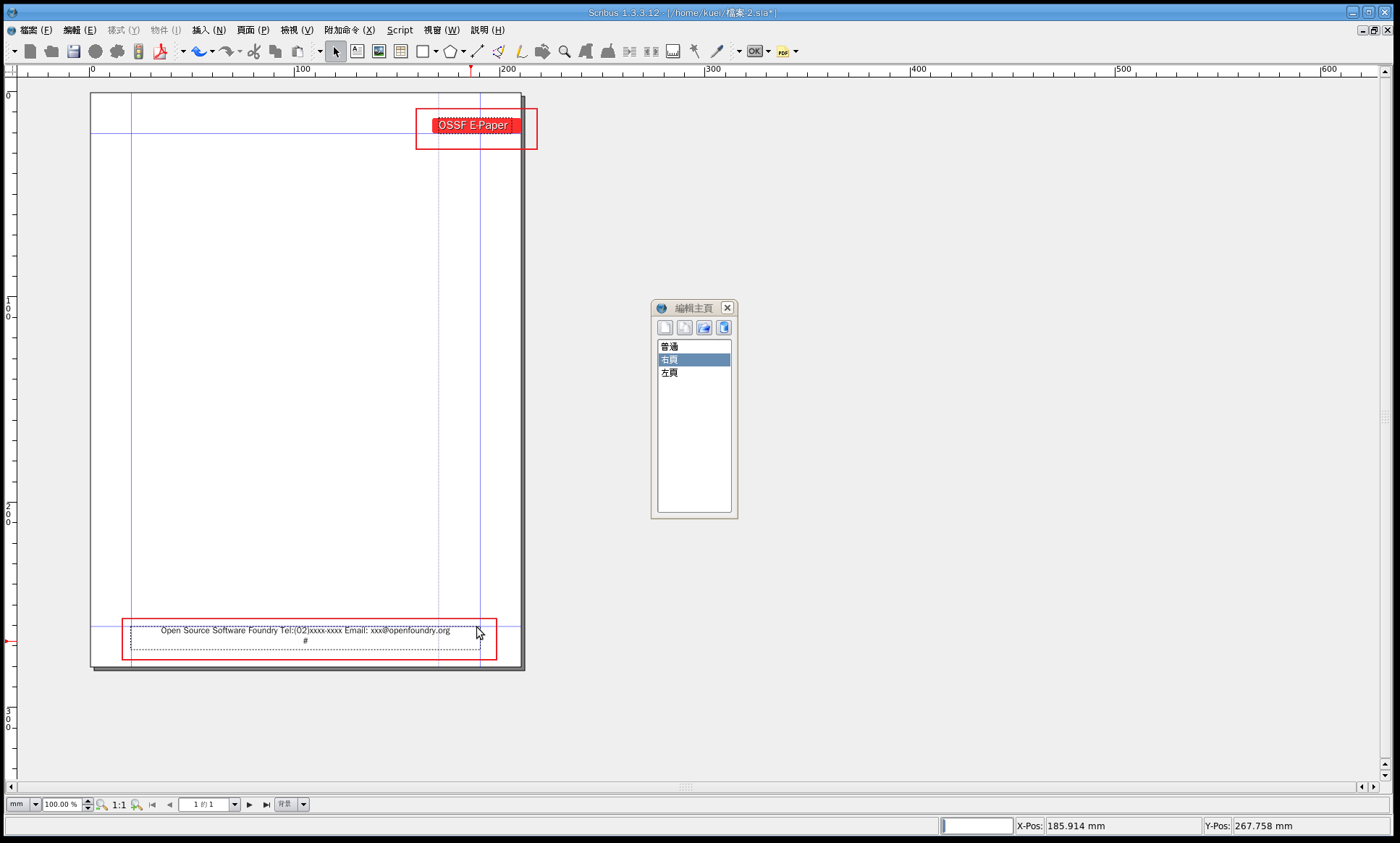Select the Eye Dropper tool
Viewport: 1400px width, 843px height.
[x=717, y=51]
